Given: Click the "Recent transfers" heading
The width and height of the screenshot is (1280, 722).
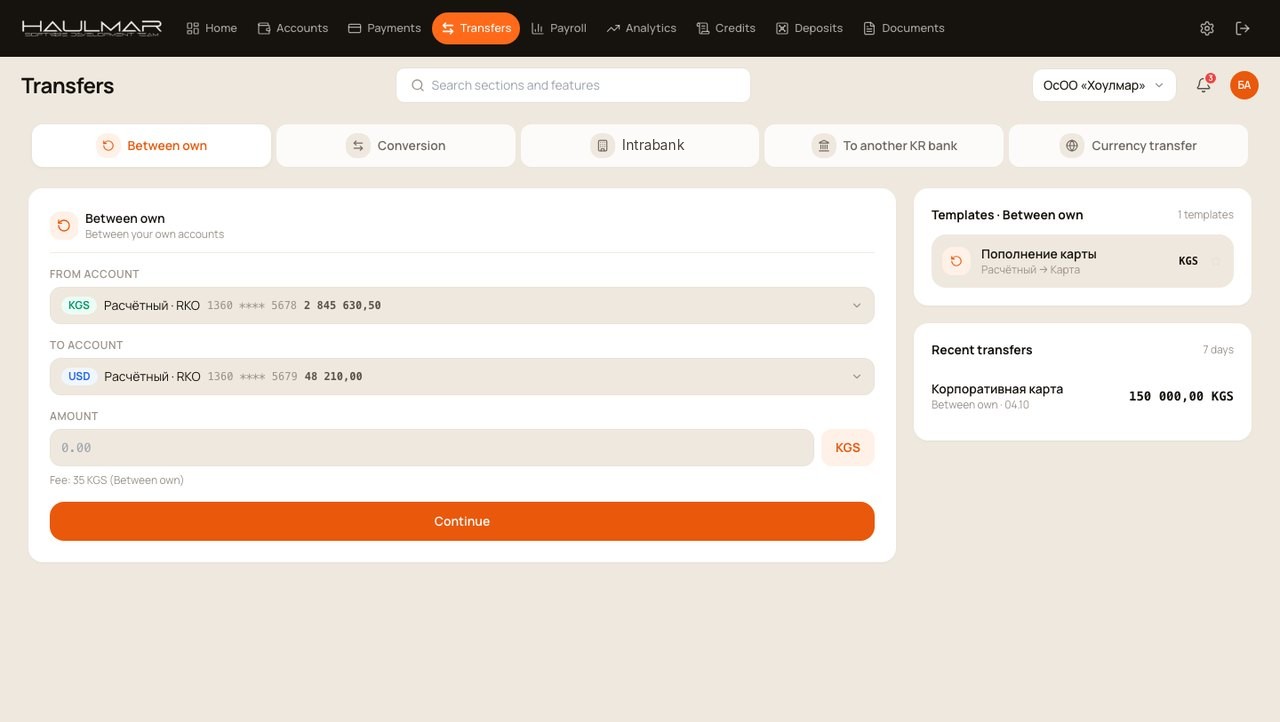Looking at the screenshot, I should pyautogui.click(x=982, y=350).
